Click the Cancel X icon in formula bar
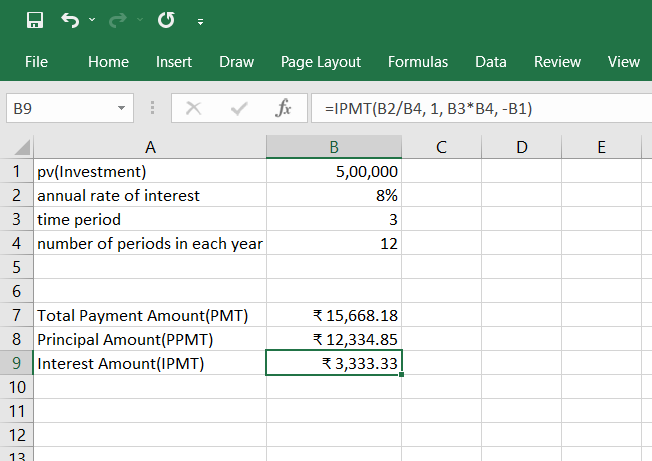The width and height of the screenshot is (652, 461). (x=194, y=108)
